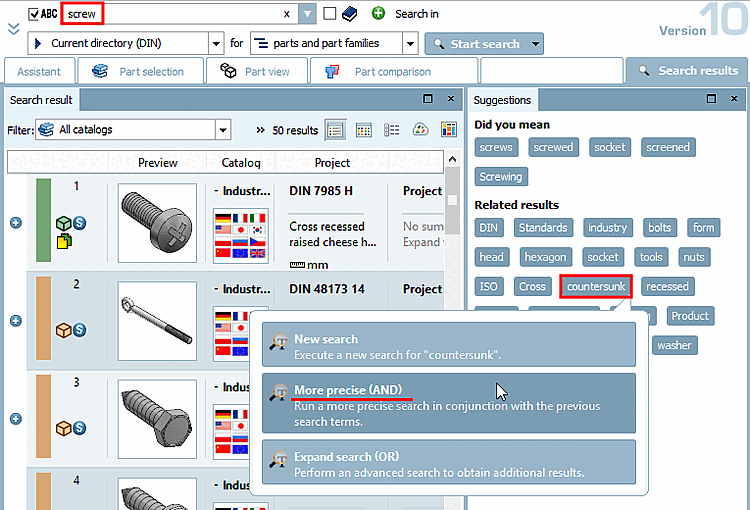
Task: Click the blue book dictionary icon
Action: [x=350, y=14]
